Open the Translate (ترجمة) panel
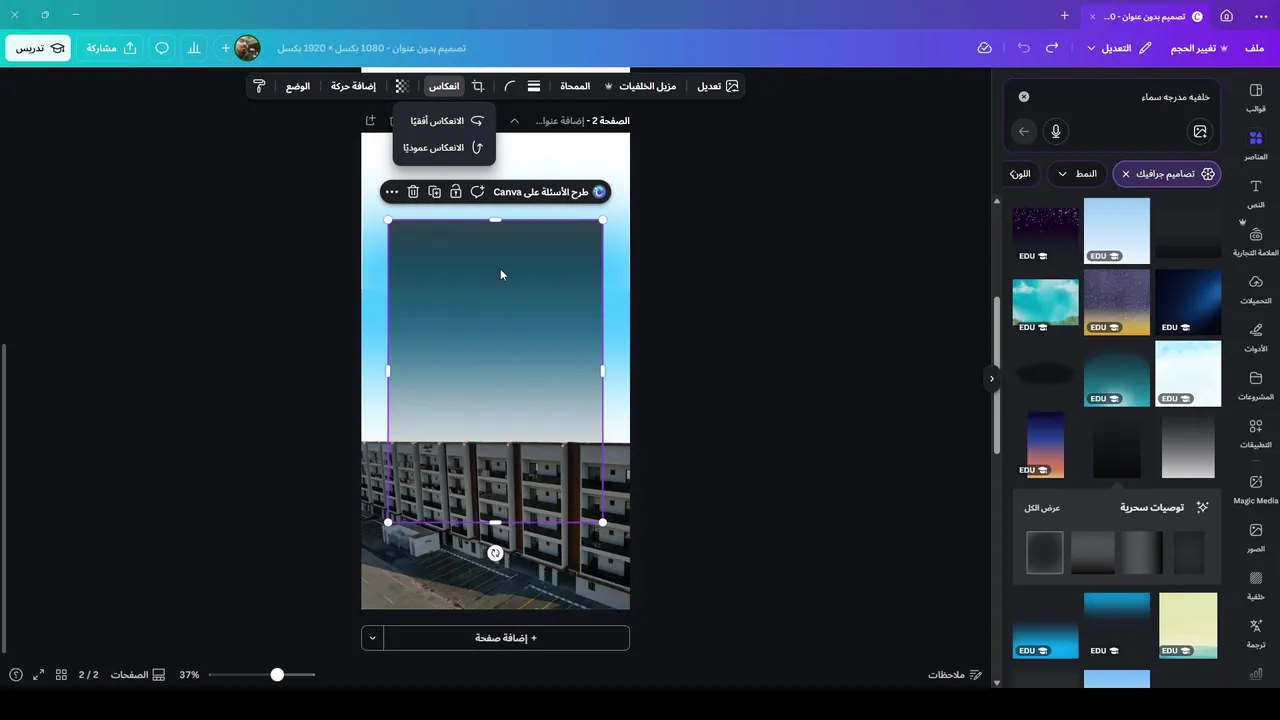Screen dimensions: 1280x720 [1256, 633]
